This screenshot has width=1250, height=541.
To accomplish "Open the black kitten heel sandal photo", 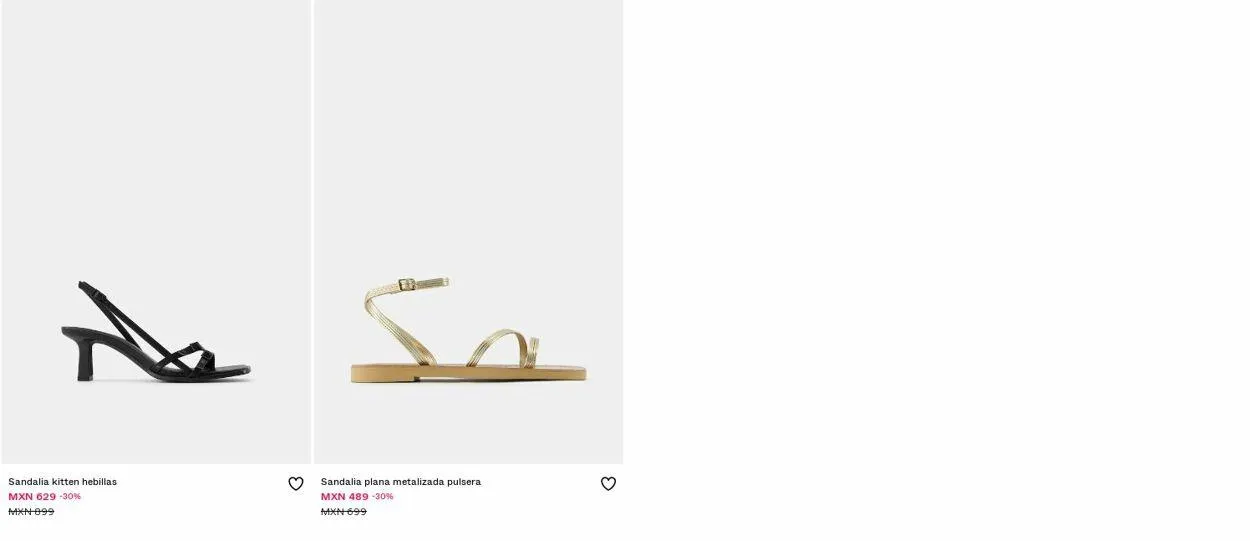I will (156, 232).
